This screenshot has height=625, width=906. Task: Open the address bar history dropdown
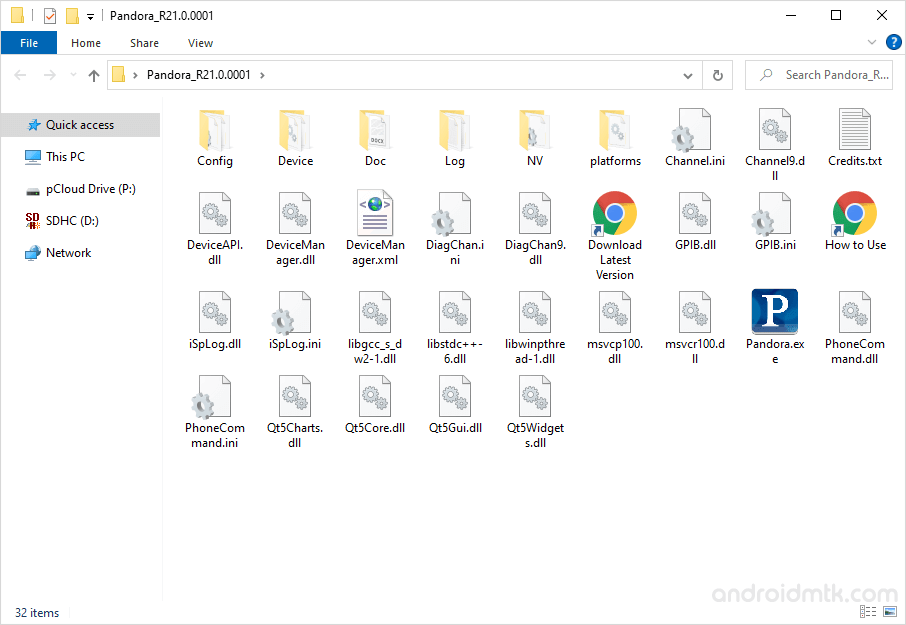tap(687, 75)
